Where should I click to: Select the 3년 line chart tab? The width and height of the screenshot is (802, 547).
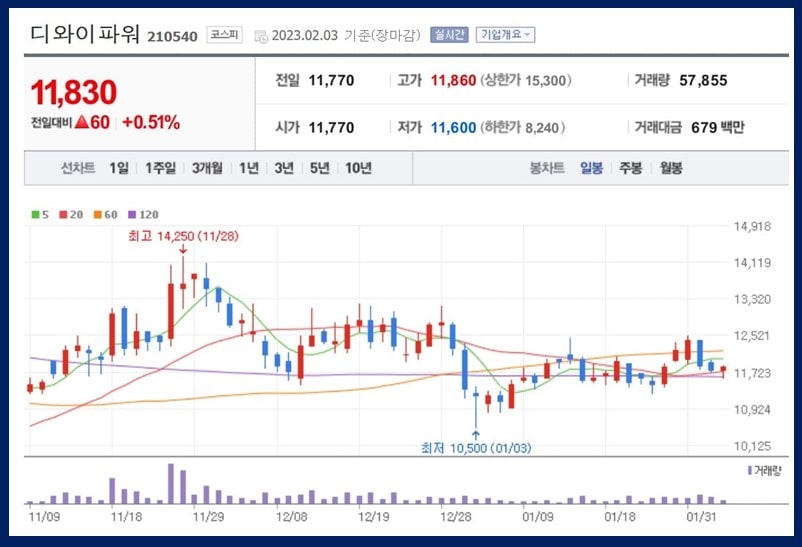(284, 168)
